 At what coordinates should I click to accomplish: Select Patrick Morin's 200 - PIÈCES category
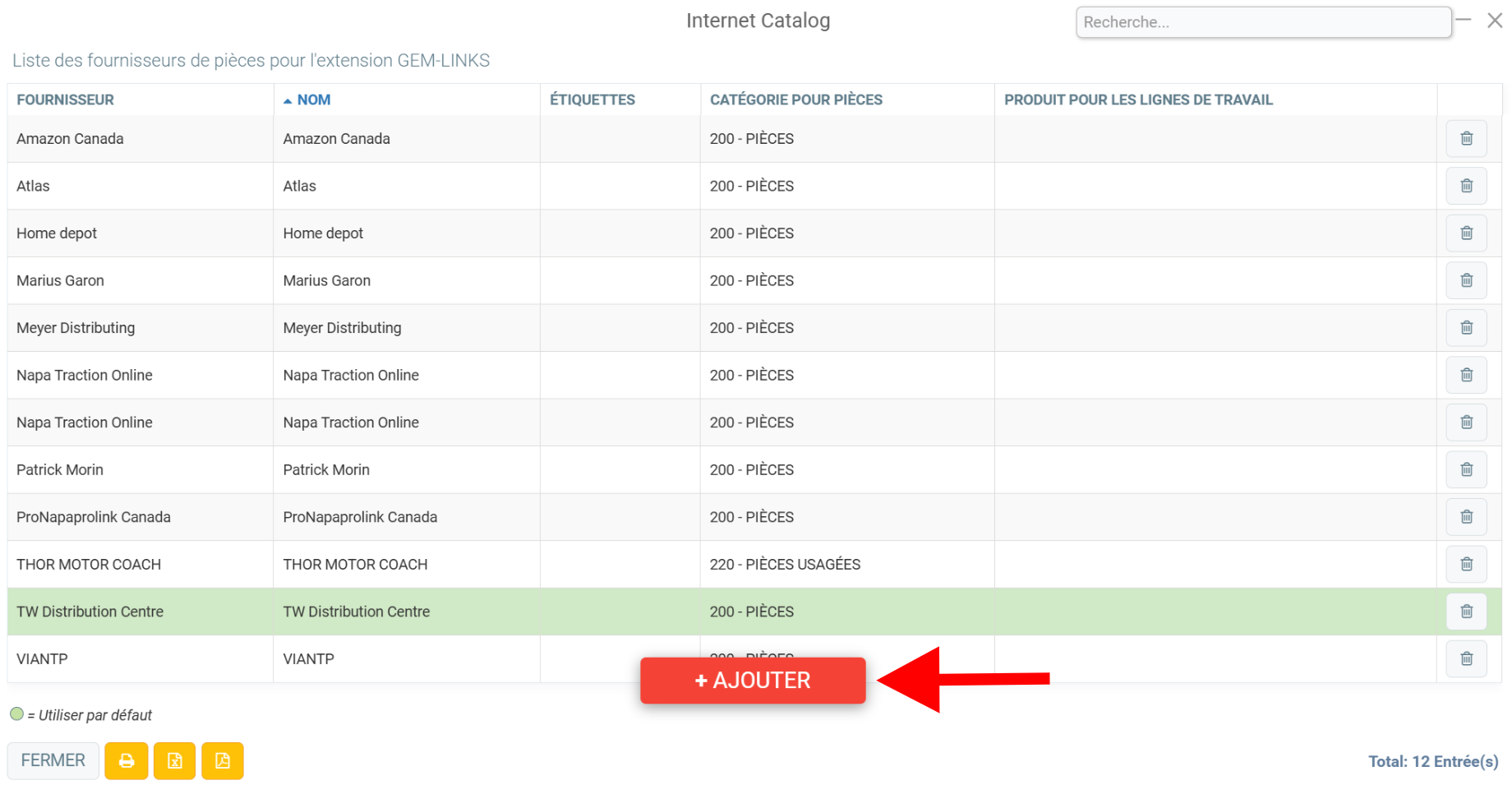[x=752, y=469]
